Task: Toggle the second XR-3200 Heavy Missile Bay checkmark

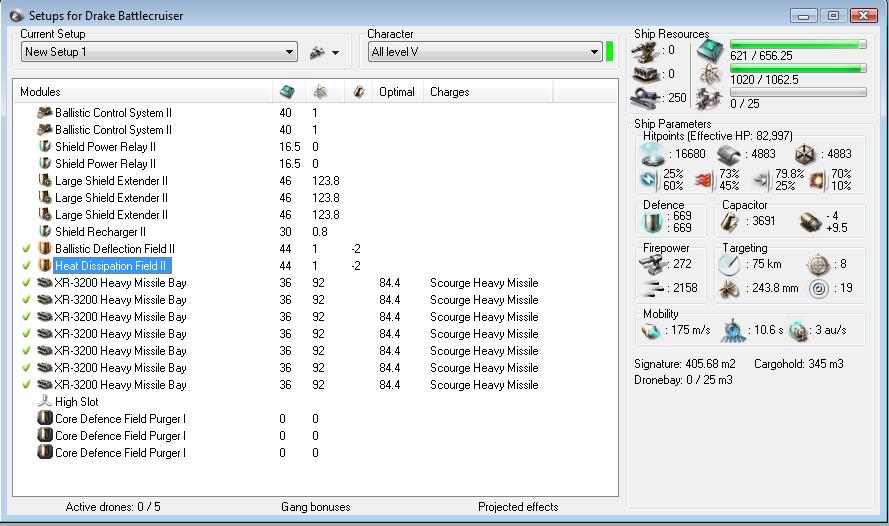Action: click(26, 300)
